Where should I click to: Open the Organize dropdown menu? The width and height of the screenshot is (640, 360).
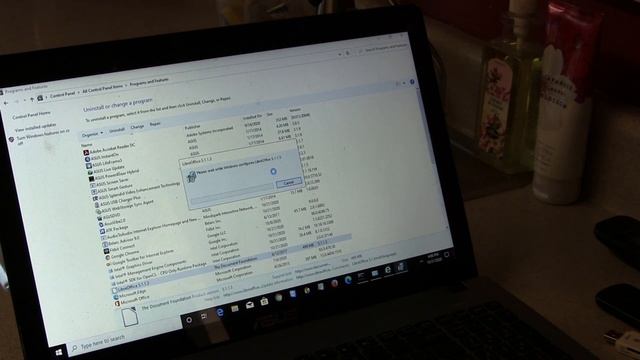92,134
